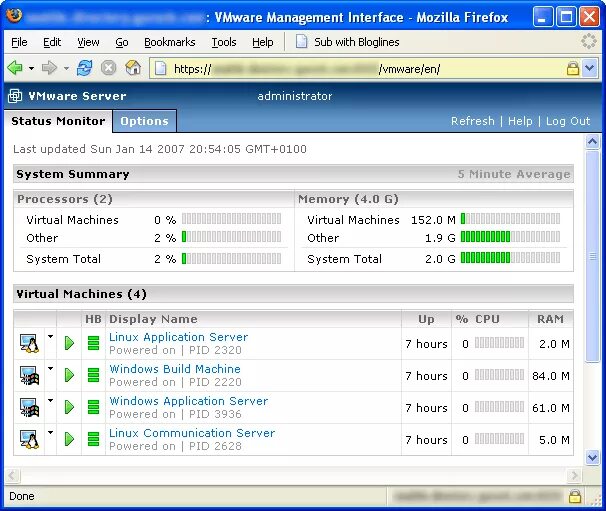Click the Windows Application Server console icon

29,407
